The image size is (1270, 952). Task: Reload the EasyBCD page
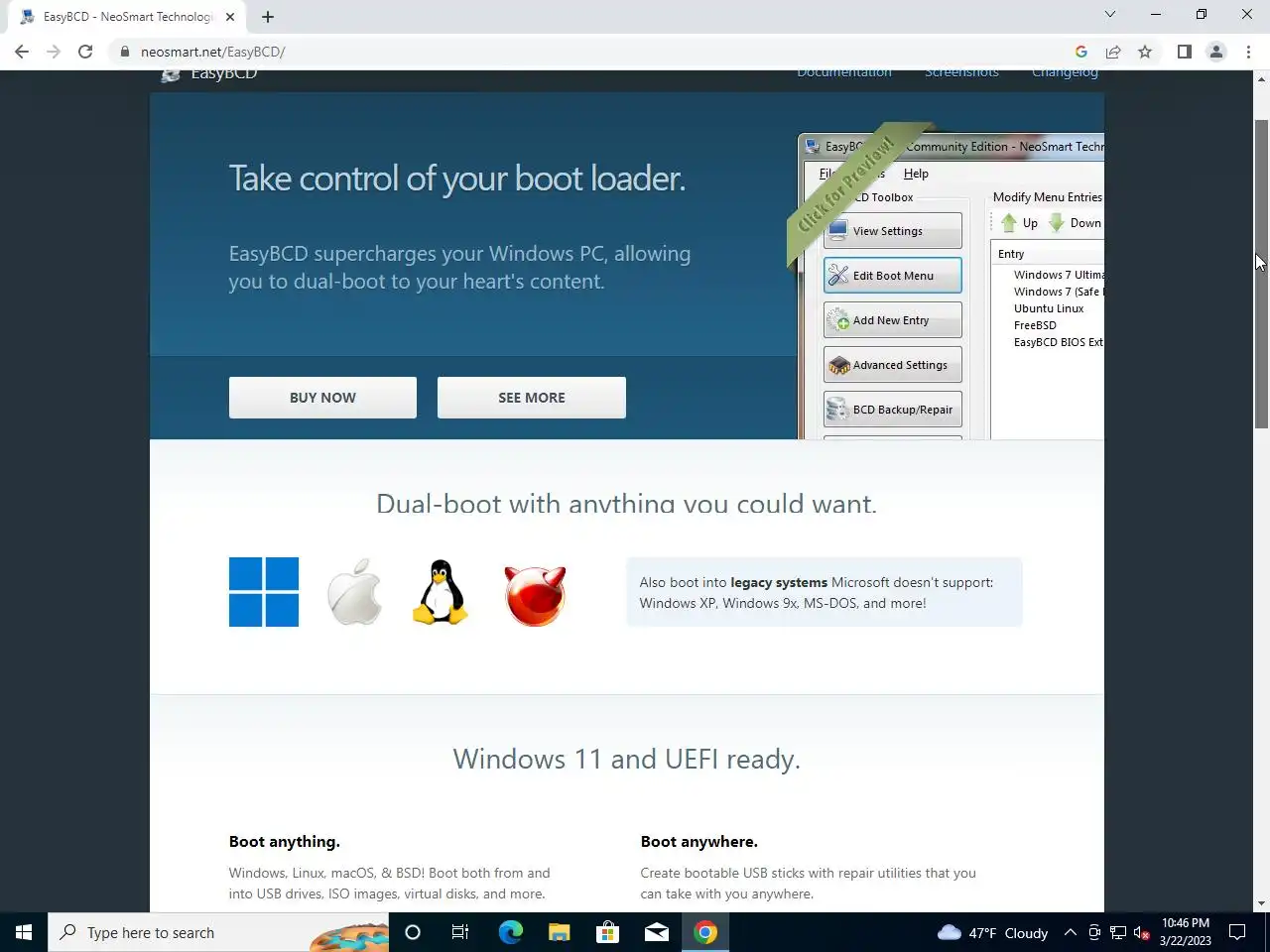(85, 52)
